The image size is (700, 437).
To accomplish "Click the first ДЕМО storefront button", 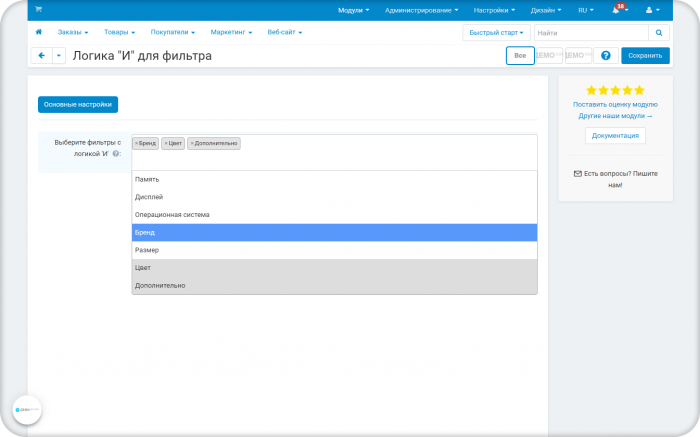I will point(549,56).
